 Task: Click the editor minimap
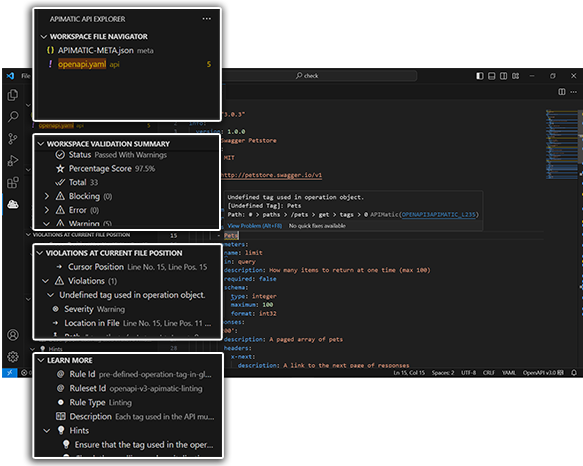[x=562, y=145]
